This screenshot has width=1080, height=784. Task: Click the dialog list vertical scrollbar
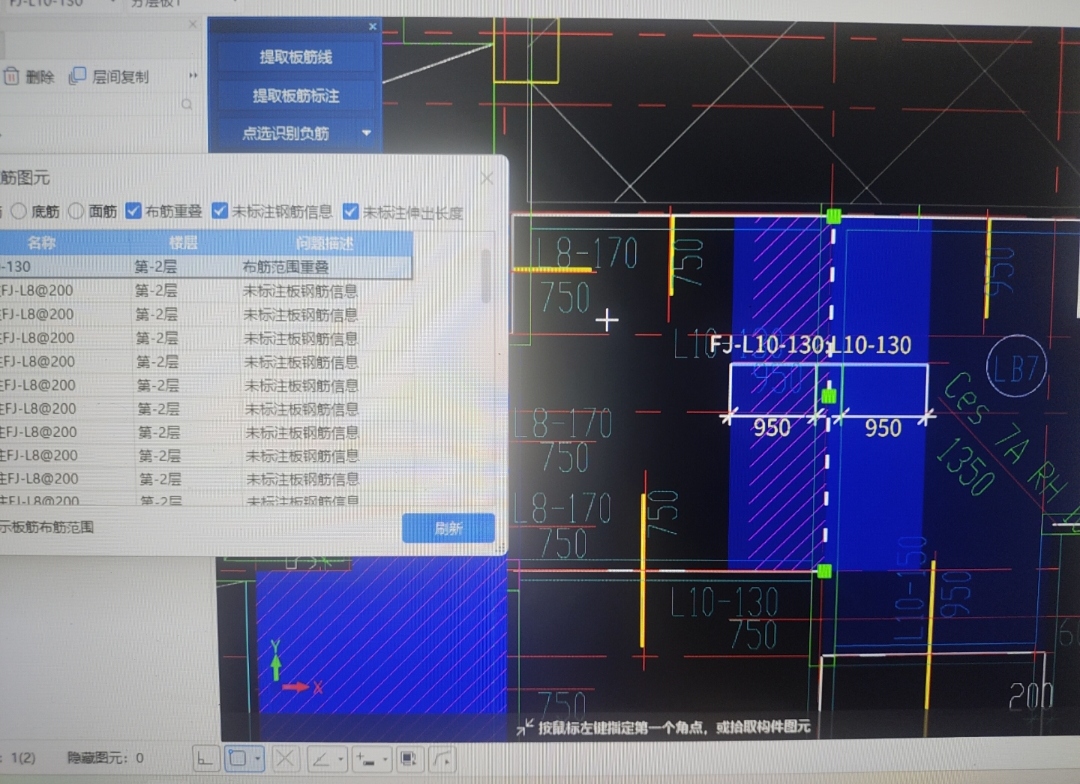coord(486,276)
